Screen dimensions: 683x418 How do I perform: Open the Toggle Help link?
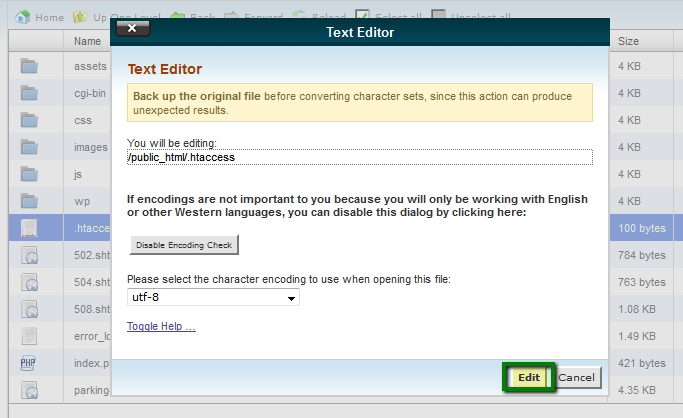click(x=161, y=327)
